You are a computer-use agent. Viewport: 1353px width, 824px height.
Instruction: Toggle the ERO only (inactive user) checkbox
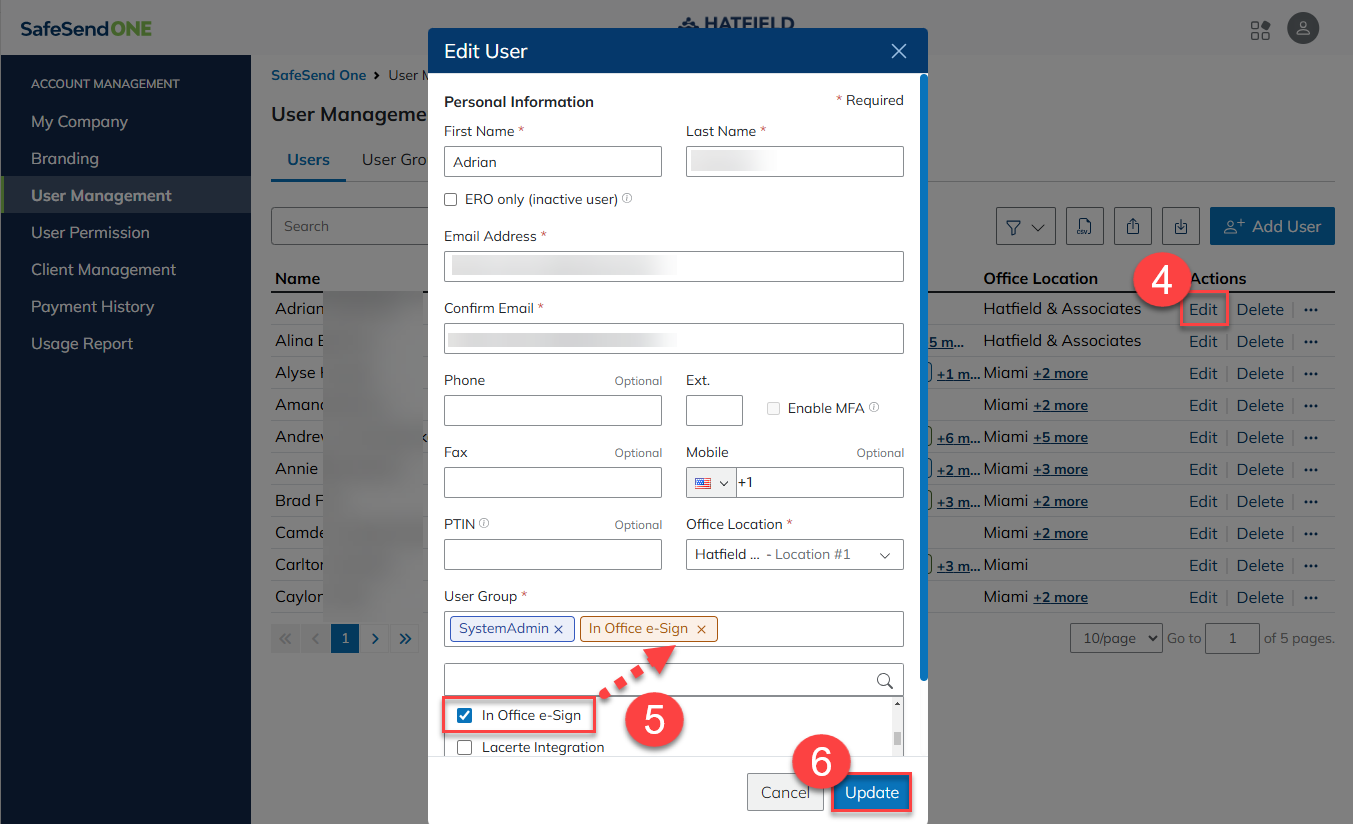pyautogui.click(x=451, y=200)
